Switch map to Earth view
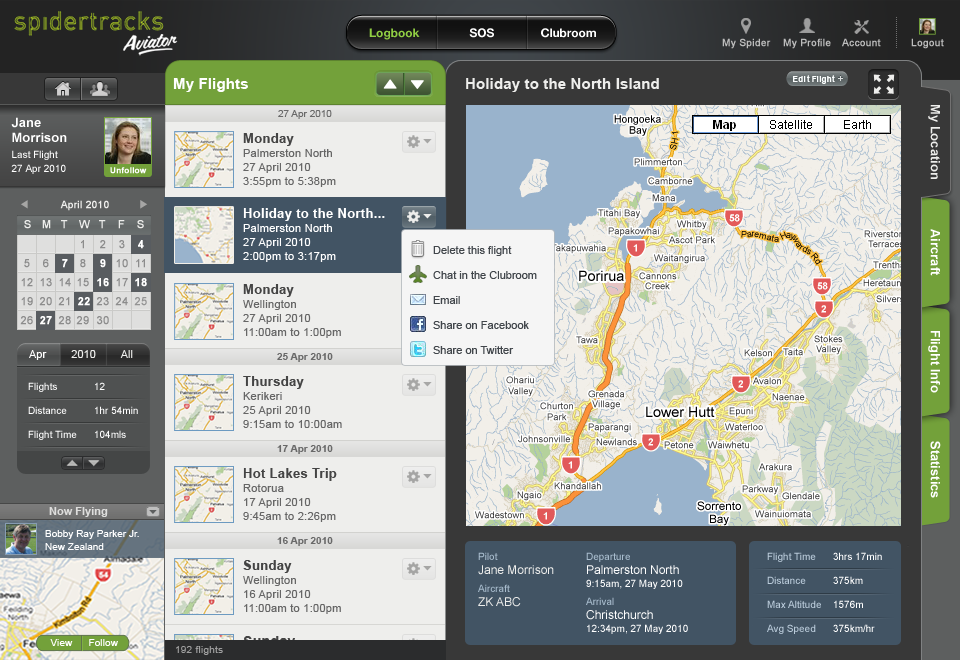The height and width of the screenshot is (660, 960). tap(857, 125)
